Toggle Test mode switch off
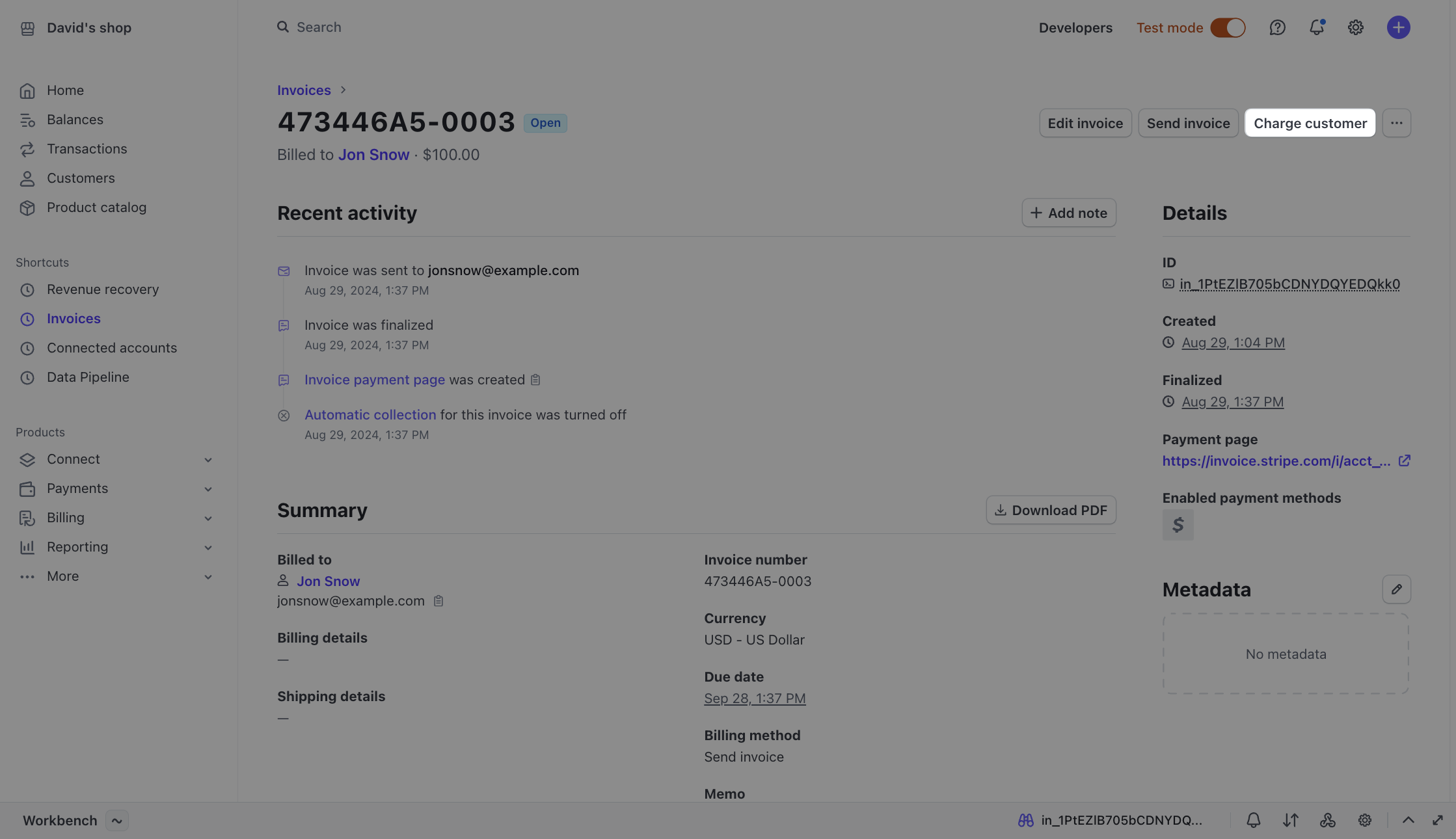Image resolution: width=1456 pixels, height=839 pixels. (x=1228, y=27)
